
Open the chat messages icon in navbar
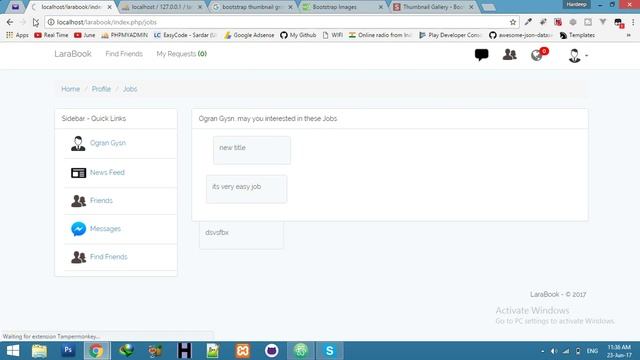pyautogui.click(x=482, y=54)
